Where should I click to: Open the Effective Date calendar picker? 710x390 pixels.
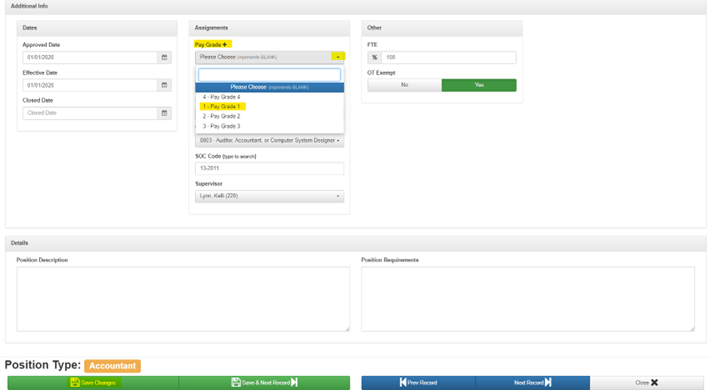164,85
